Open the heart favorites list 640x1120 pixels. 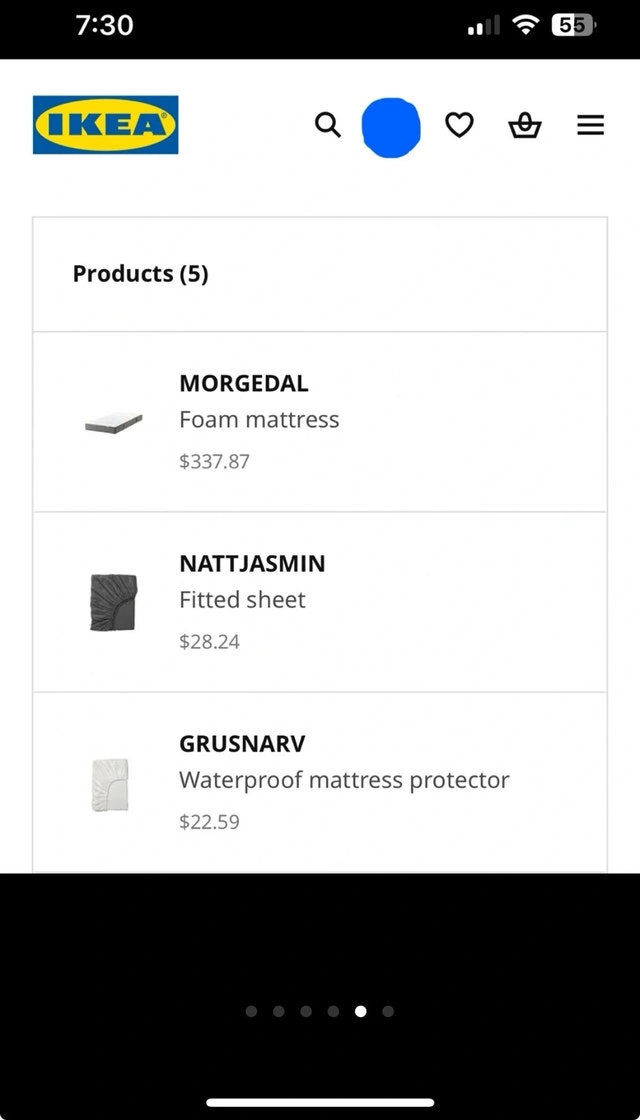459,125
